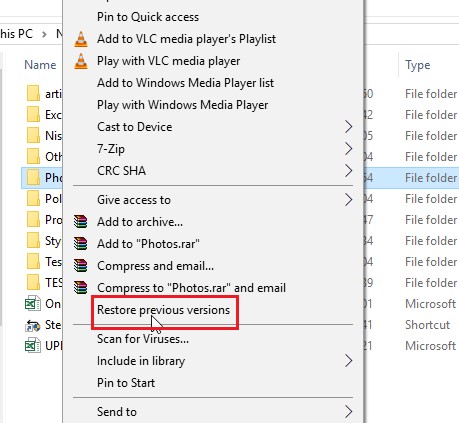
Task: Select the folder icon starting with "Oth"
Action: (33, 157)
